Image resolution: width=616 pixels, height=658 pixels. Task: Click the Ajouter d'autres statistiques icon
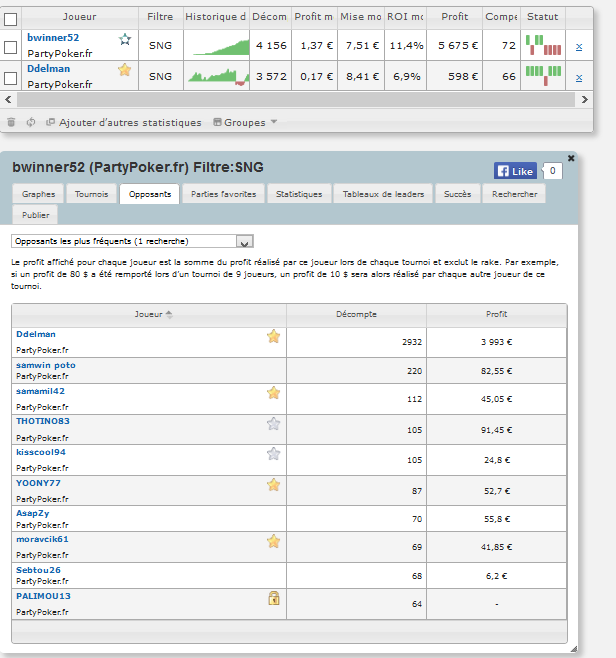50,122
